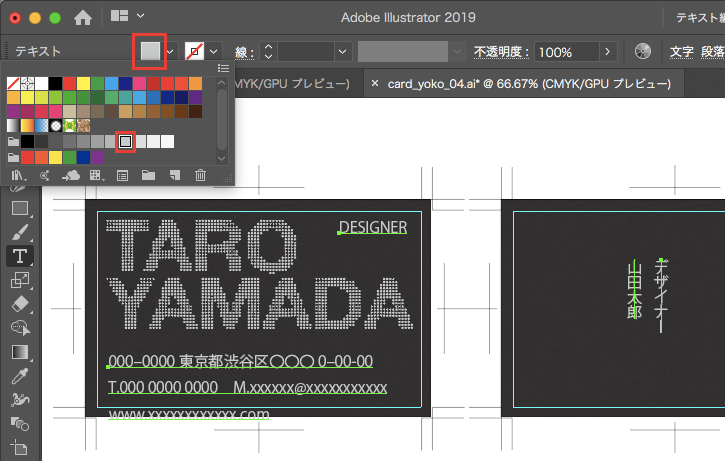The height and width of the screenshot is (461, 725).
Task: Click the Home icon in title bar
Action: (83, 17)
